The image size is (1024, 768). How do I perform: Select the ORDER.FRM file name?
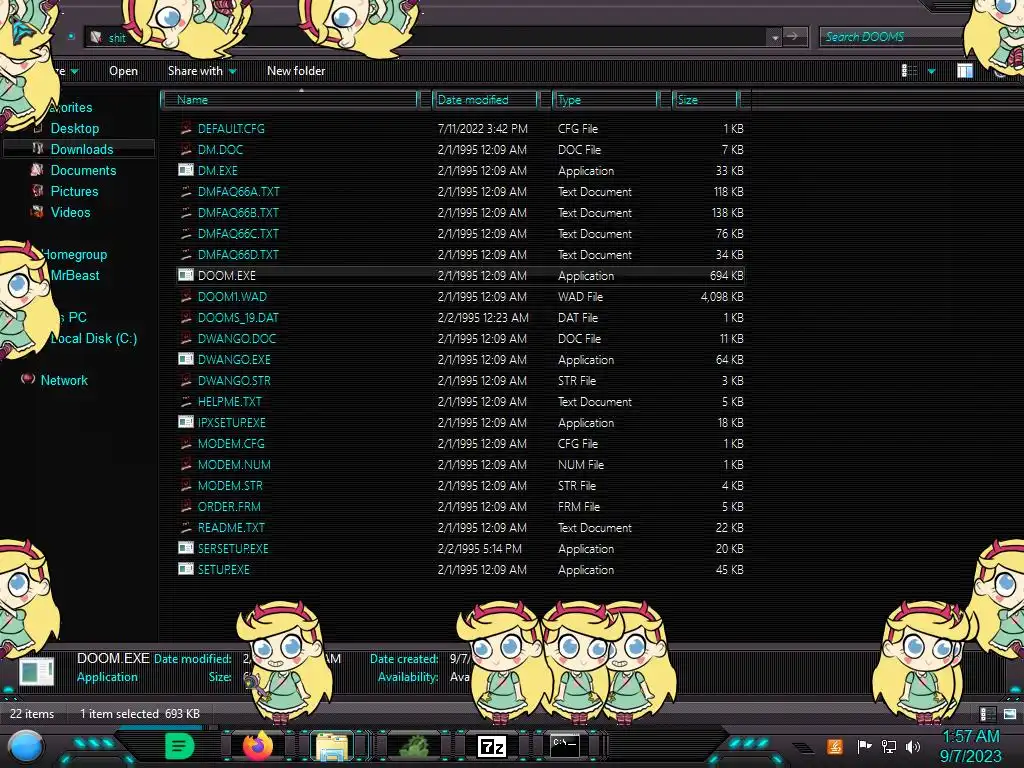[229, 507]
